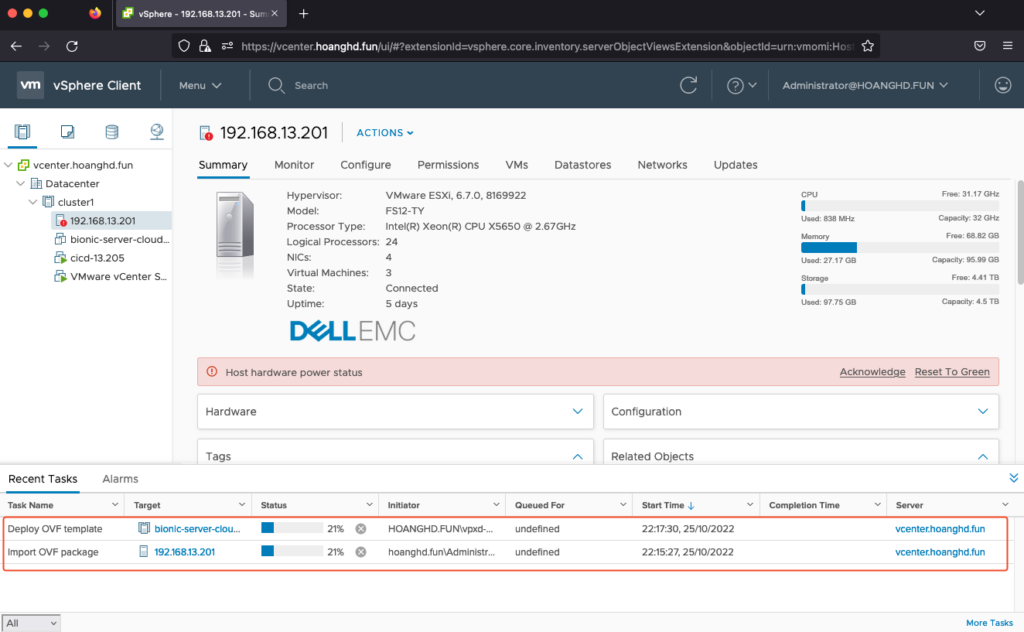1024x632 pixels.
Task: Sort by Start Time column header
Action: [x=667, y=505]
